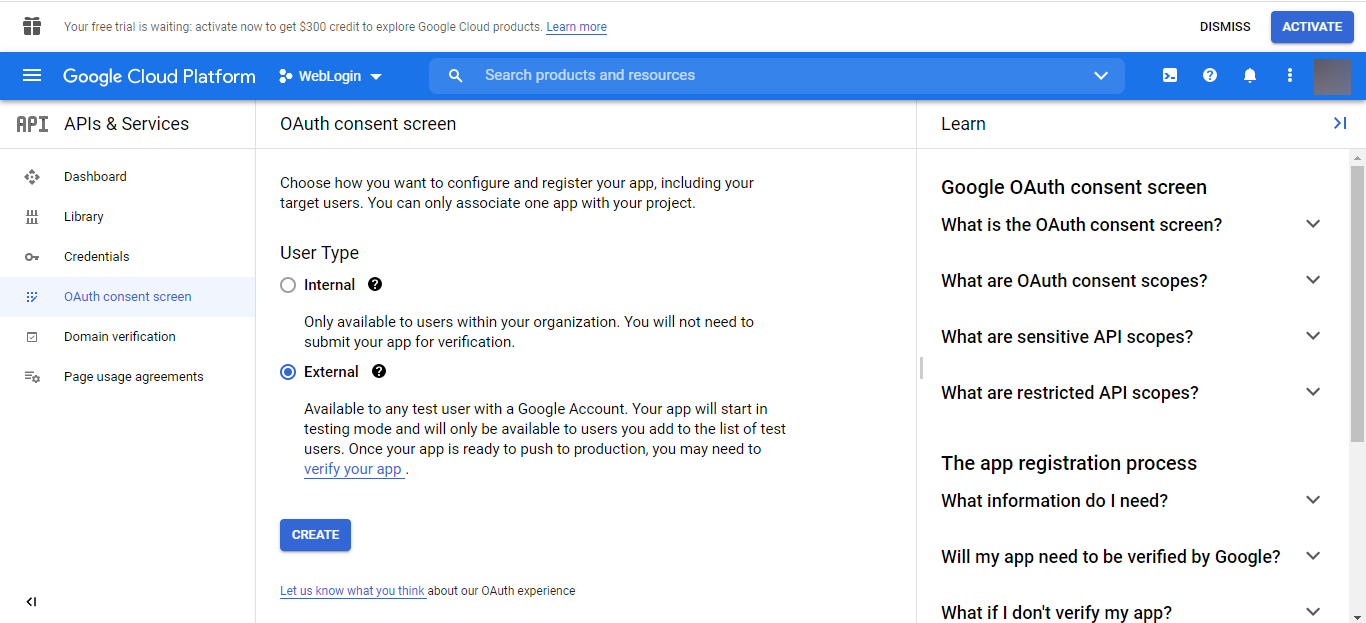This screenshot has height=623, width=1366.
Task: Click the CREATE button
Action: [315, 535]
